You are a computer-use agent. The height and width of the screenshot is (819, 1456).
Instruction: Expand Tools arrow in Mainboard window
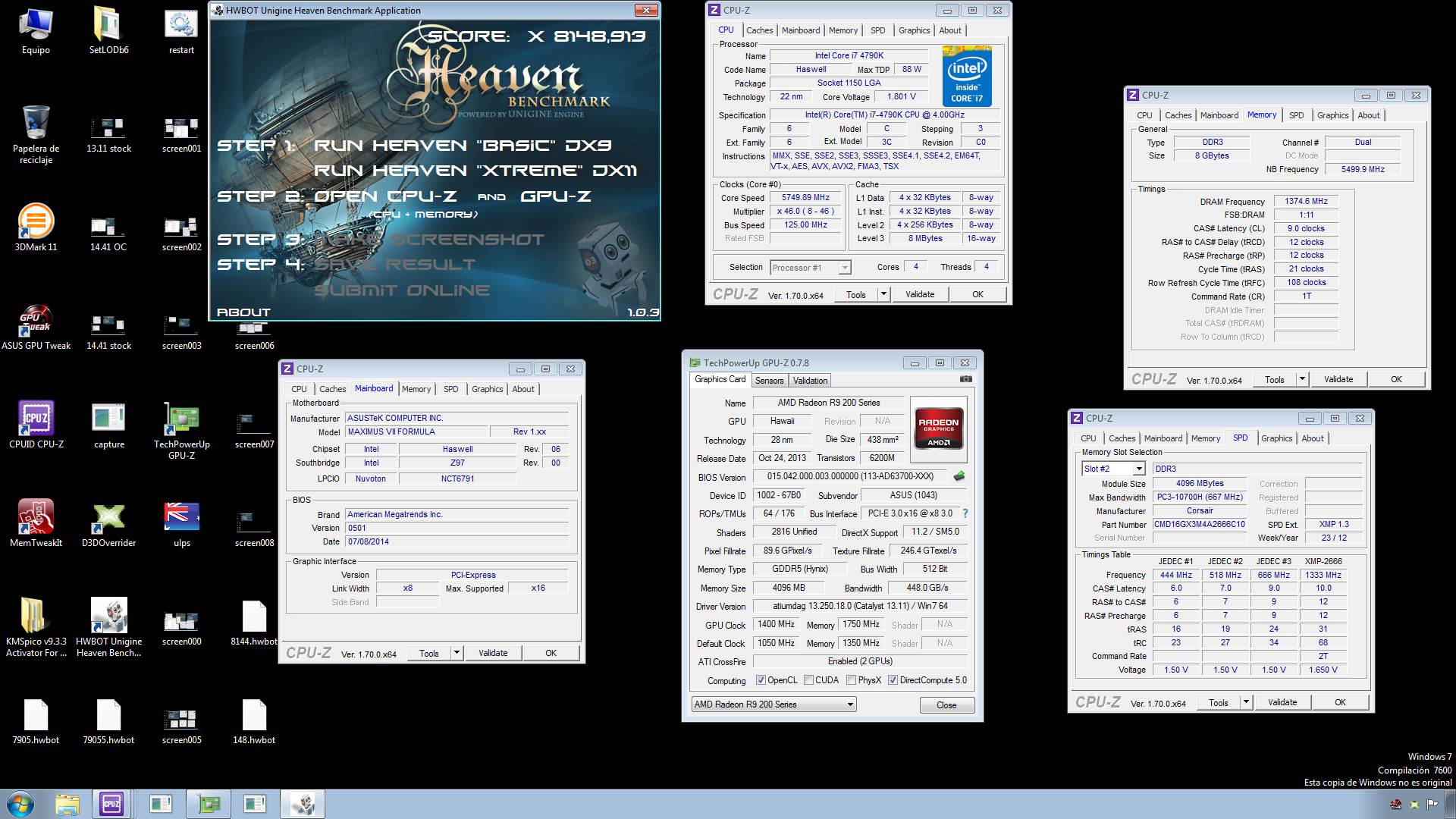pyautogui.click(x=457, y=653)
